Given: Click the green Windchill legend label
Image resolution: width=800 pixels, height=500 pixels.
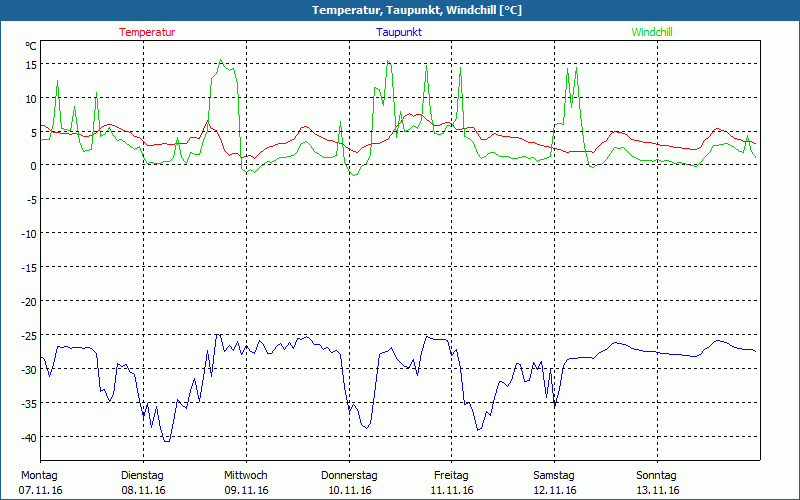Looking at the screenshot, I should pyautogui.click(x=652, y=32).
